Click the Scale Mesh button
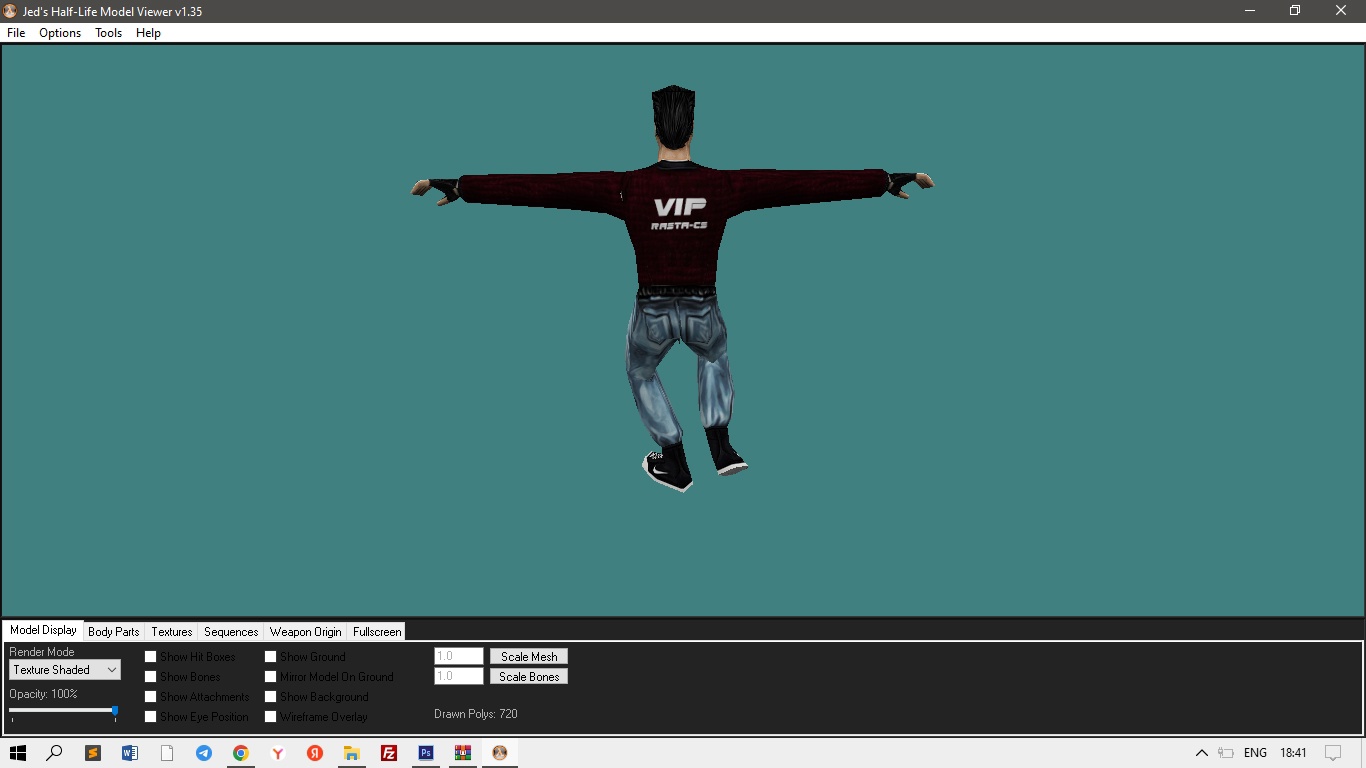The image size is (1366, 768). [529, 657]
